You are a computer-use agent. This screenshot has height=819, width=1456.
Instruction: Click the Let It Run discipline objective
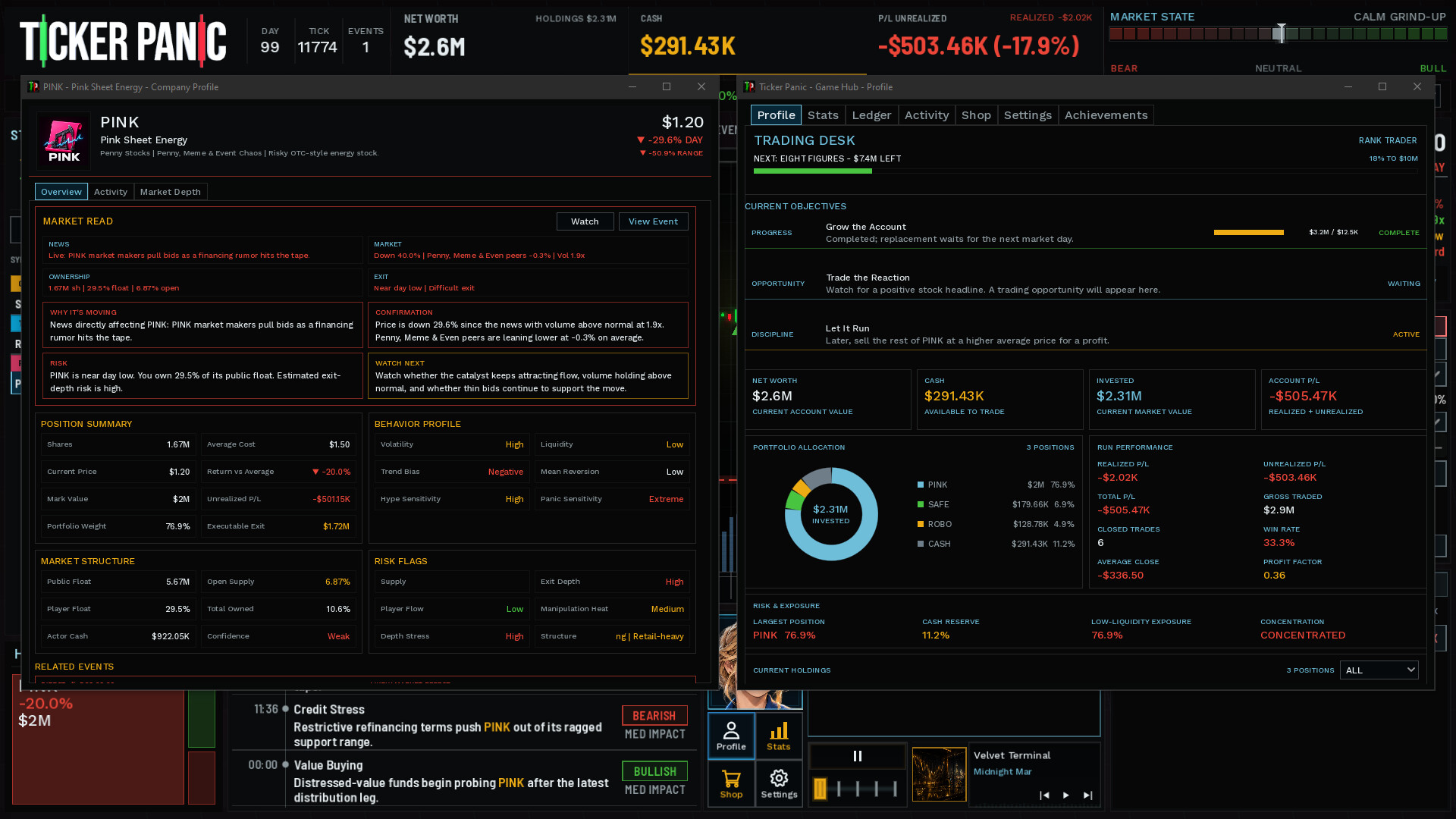point(1085,334)
